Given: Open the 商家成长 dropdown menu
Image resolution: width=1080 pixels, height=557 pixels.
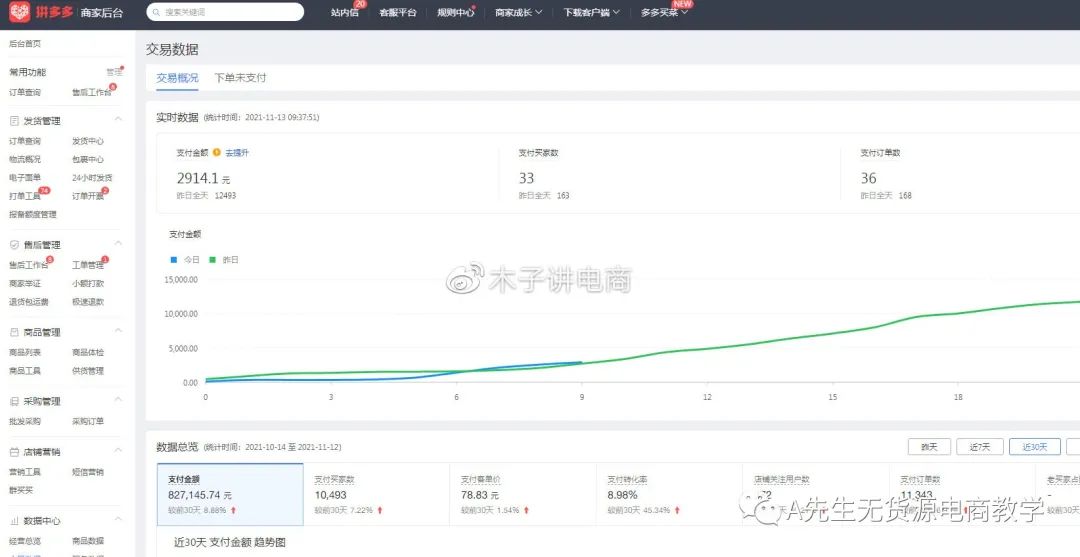Looking at the screenshot, I should (518, 12).
